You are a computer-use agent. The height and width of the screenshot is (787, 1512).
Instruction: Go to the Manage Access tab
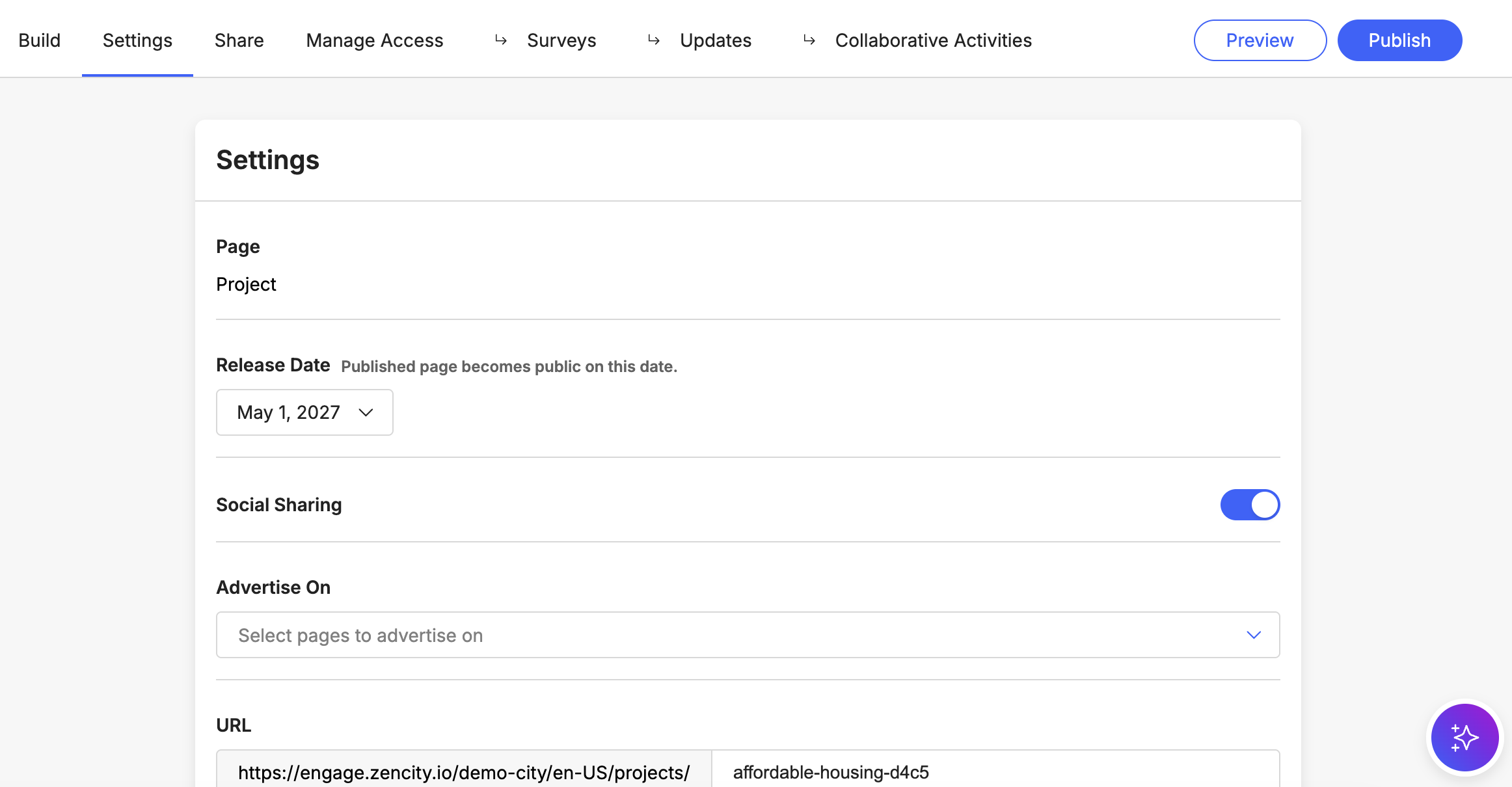click(x=374, y=40)
